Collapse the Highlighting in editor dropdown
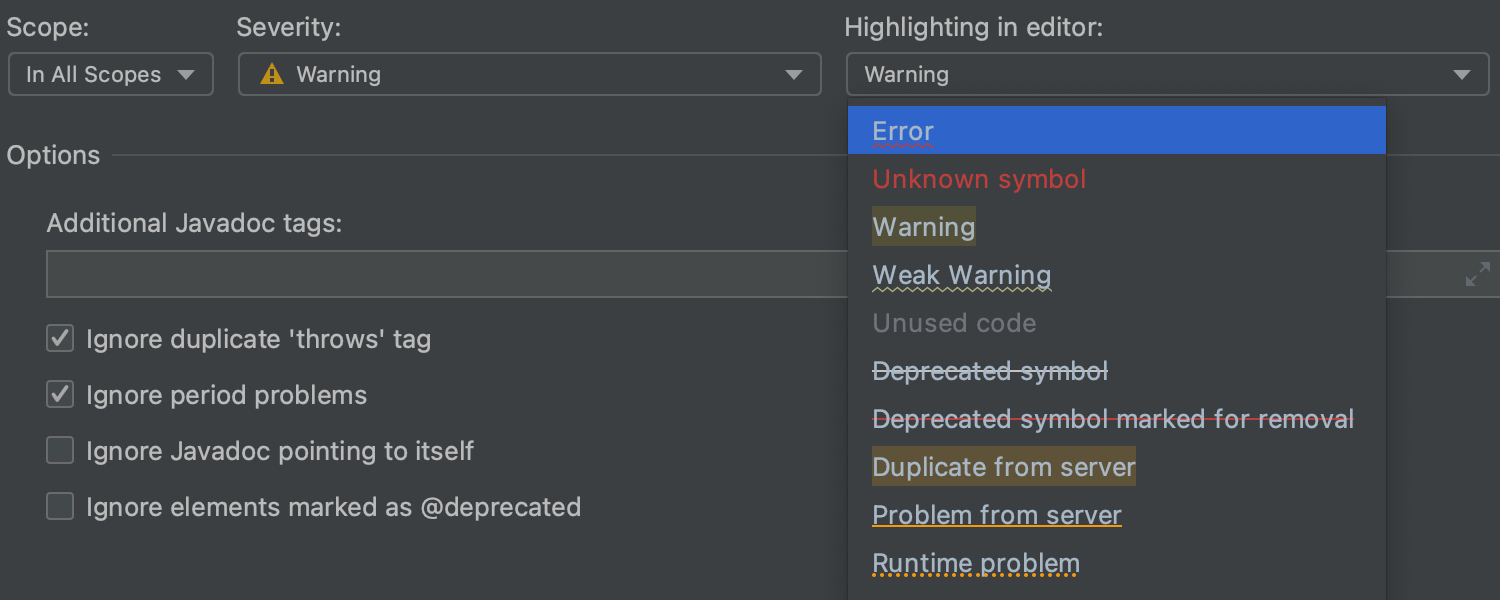Image resolution: width=1500 pixels, height=600 pixels. [x=1167, y=75]
